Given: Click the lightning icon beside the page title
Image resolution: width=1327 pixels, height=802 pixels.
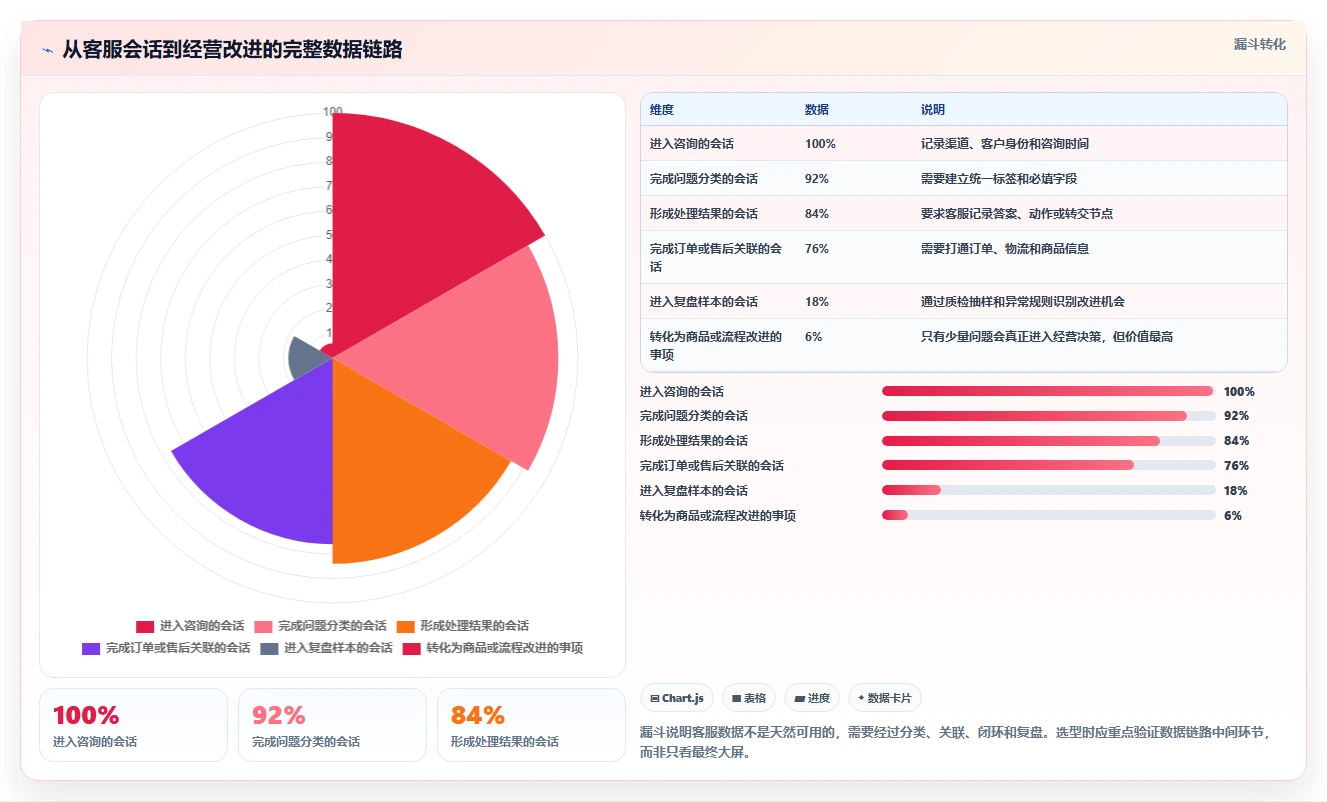Looking at the screenshot, I should click(x=48, y=50).
